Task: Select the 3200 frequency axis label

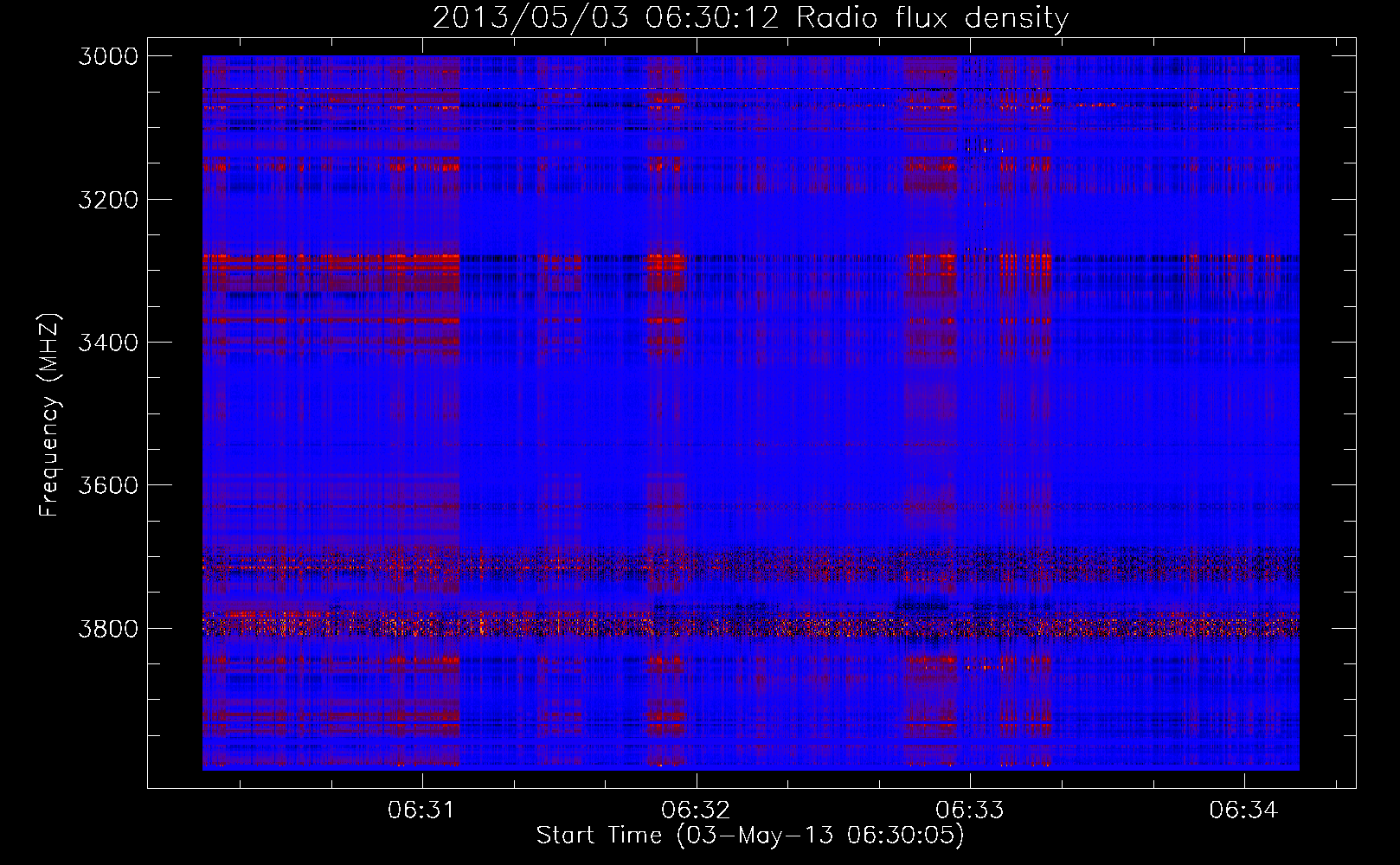Action: (x=108, y=200)
